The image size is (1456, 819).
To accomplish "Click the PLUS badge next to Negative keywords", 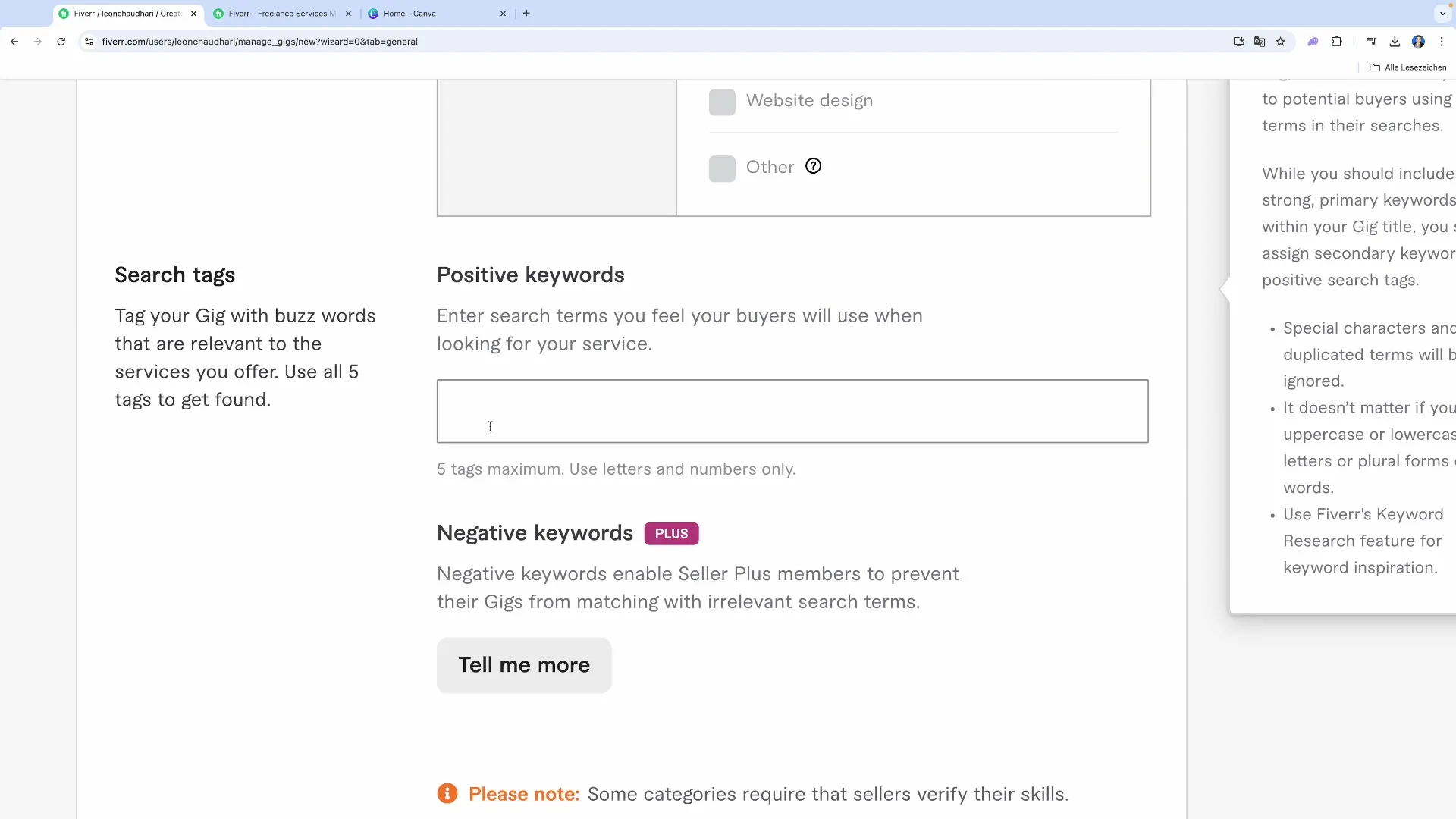I will coord(671,533).
